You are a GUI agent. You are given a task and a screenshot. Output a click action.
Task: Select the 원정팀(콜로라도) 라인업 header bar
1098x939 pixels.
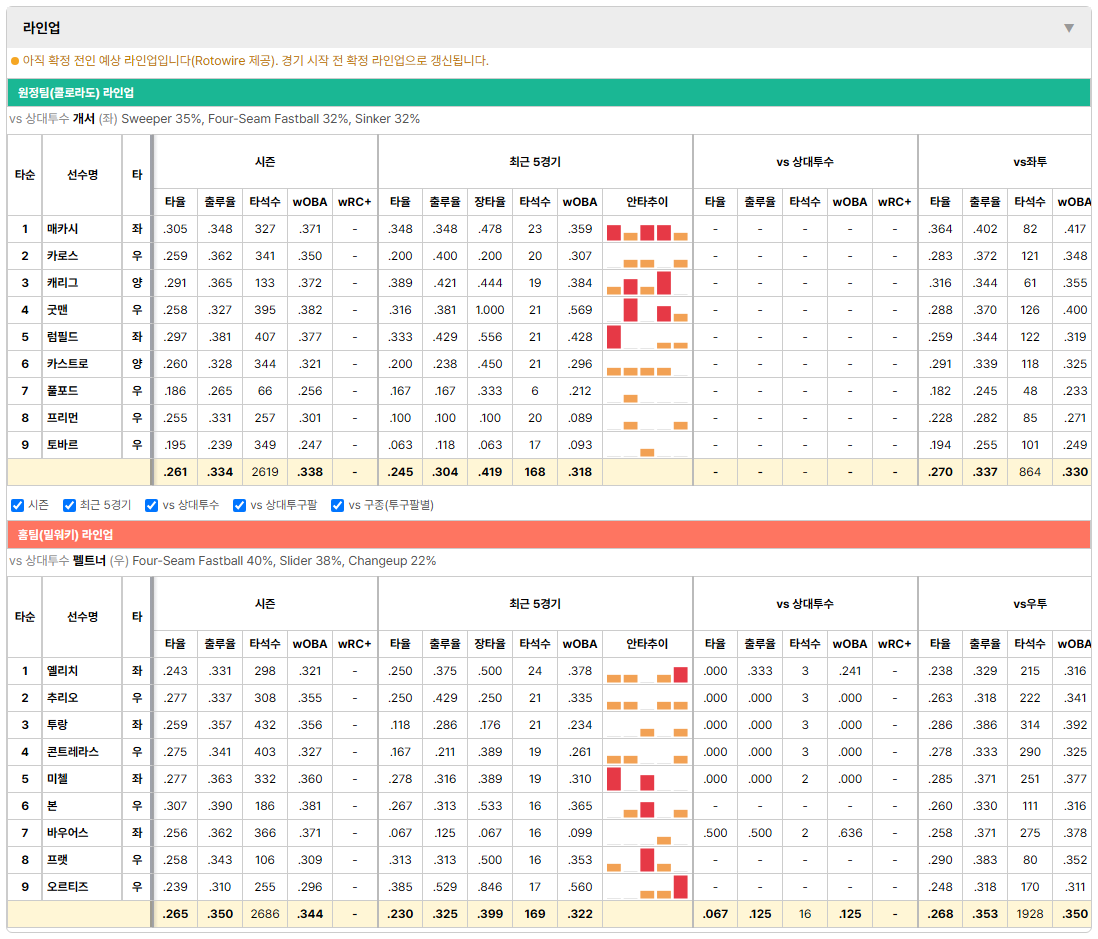click(x=548, y=92)
